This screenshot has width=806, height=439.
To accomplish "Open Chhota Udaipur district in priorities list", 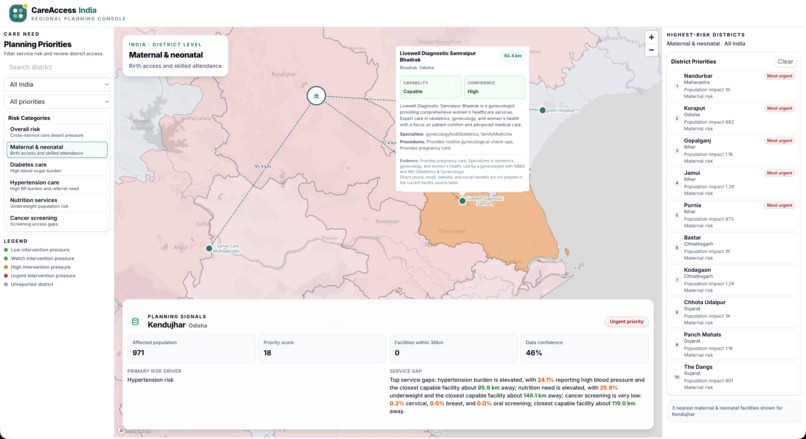I will (x=734, y=313).
